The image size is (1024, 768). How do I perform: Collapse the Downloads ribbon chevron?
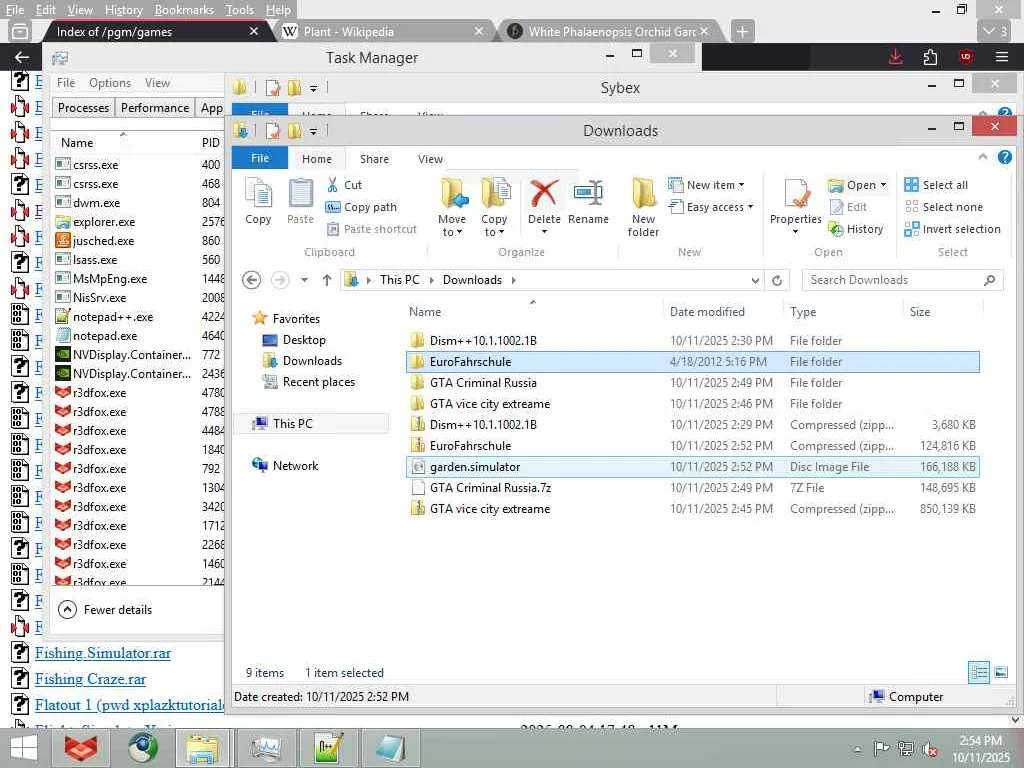pos(983,157)
